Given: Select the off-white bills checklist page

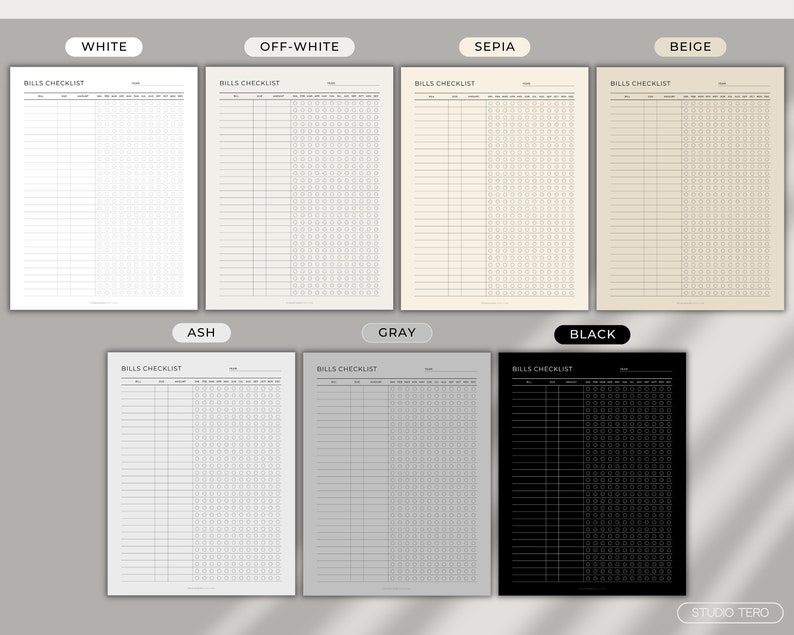Looking at the screenshot, I should [x=299, y=188].
